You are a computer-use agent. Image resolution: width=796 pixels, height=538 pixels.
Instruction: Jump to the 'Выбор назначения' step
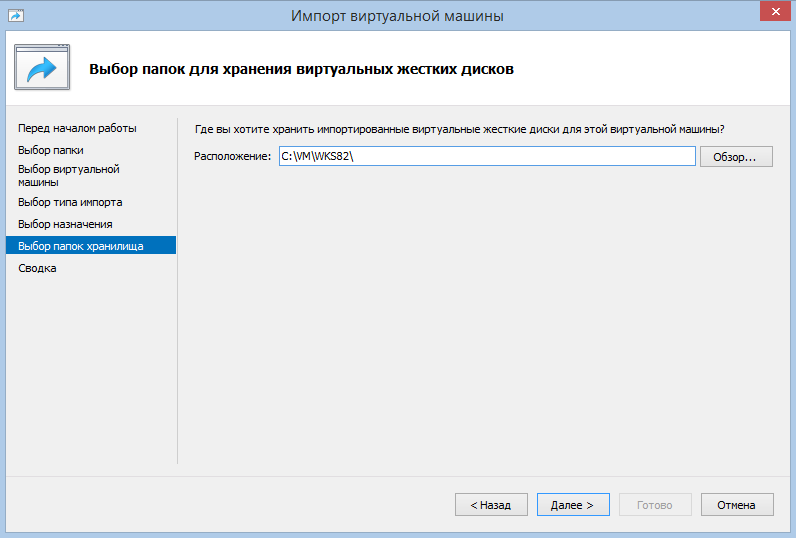[x=65, y=224]
